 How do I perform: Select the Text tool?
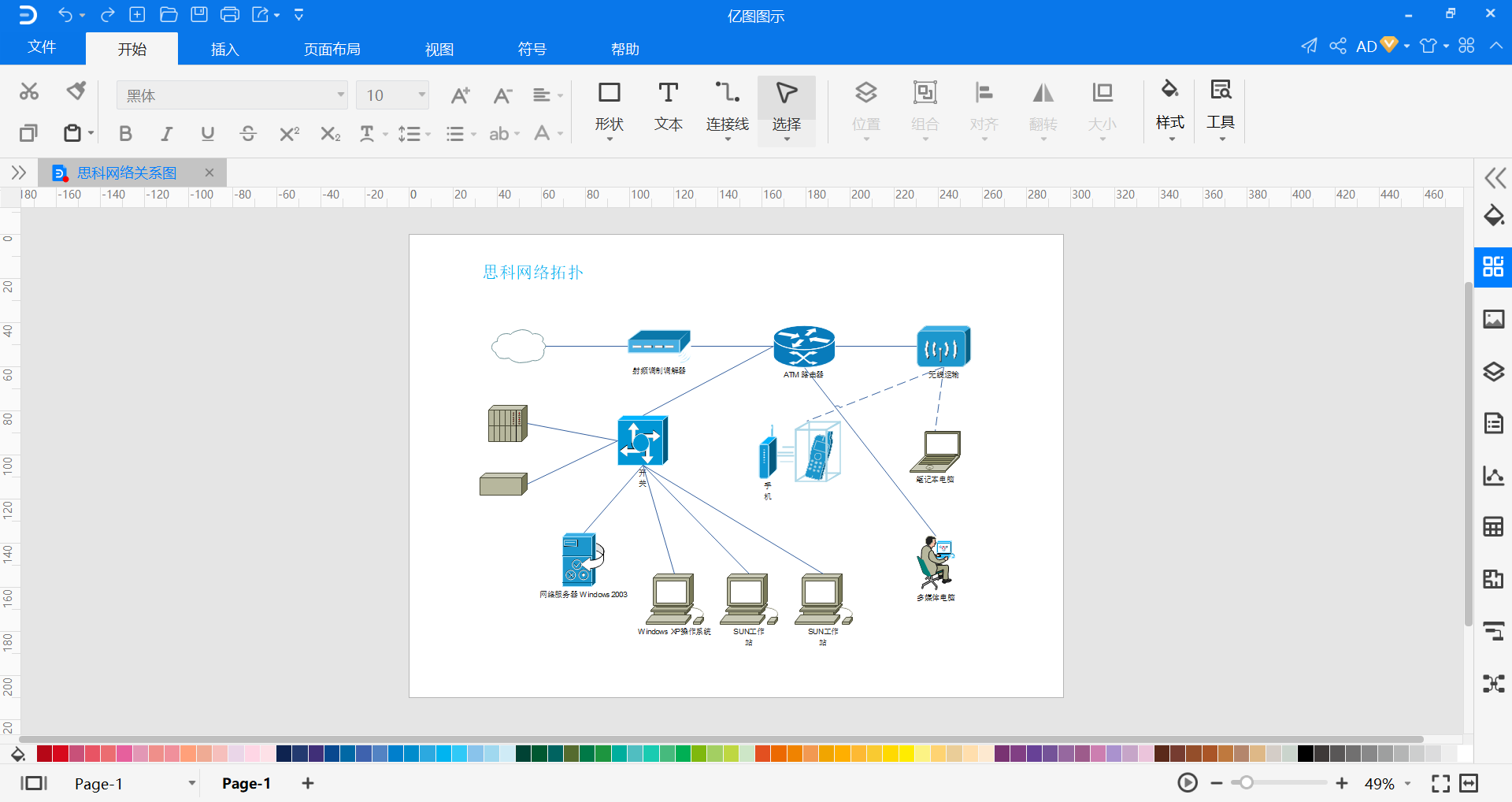669,106
